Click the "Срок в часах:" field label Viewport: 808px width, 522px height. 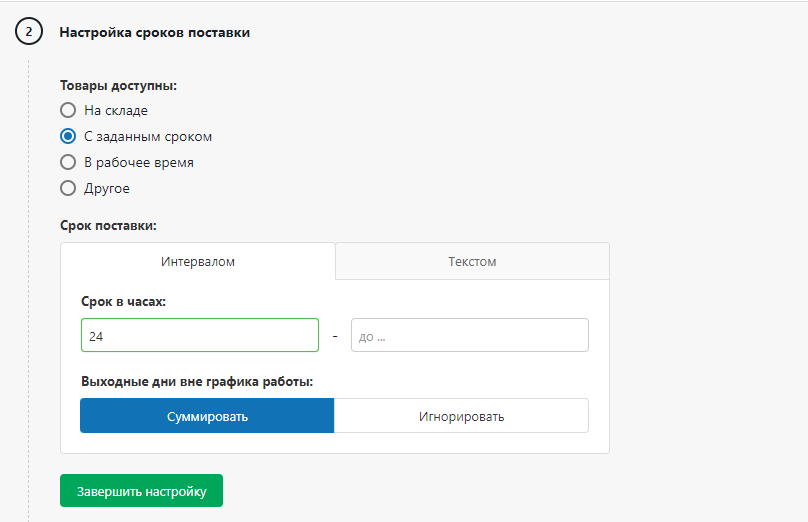(123, 301)
